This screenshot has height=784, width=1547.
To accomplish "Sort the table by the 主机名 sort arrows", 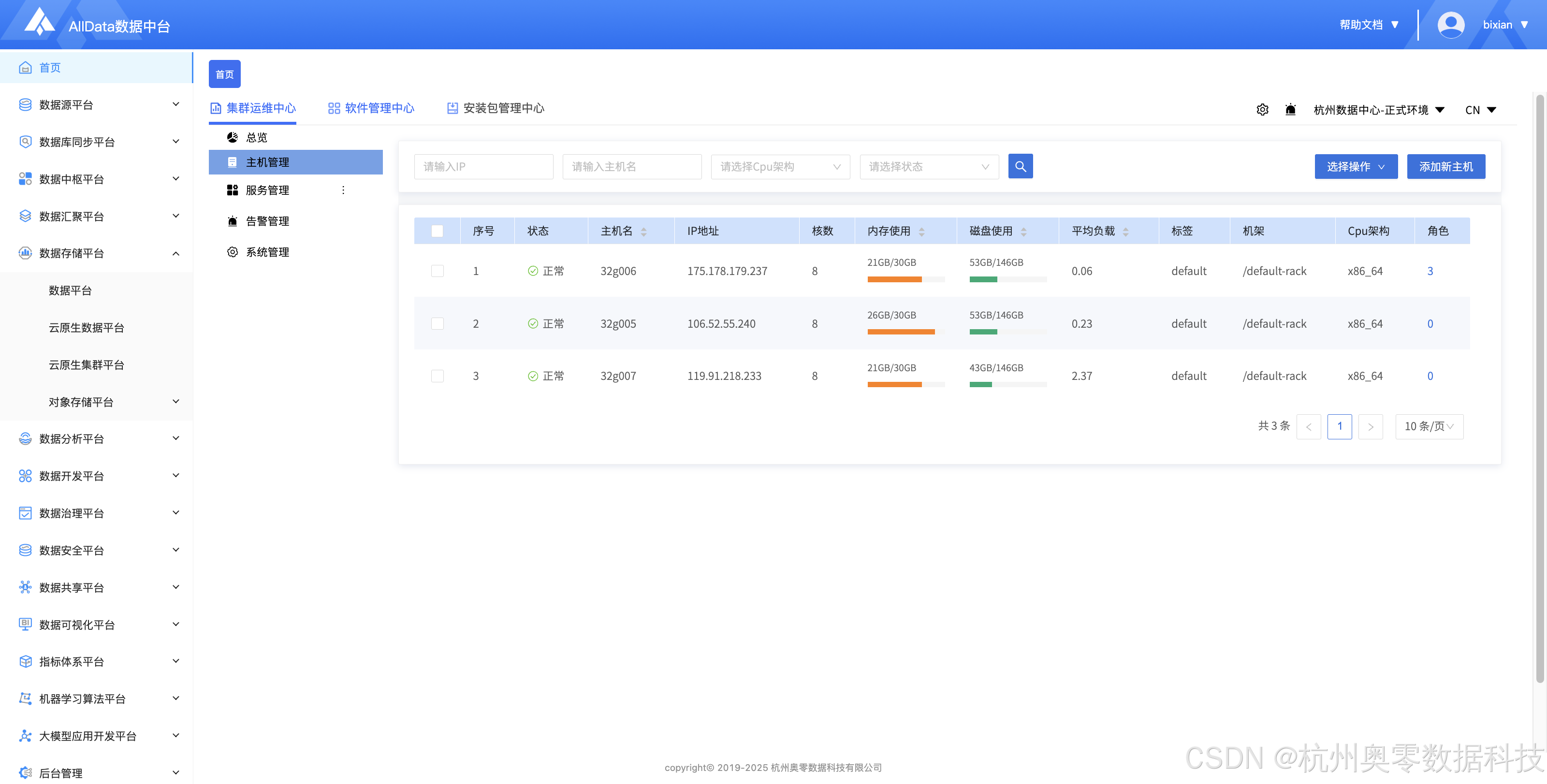I will click(643, 232).
